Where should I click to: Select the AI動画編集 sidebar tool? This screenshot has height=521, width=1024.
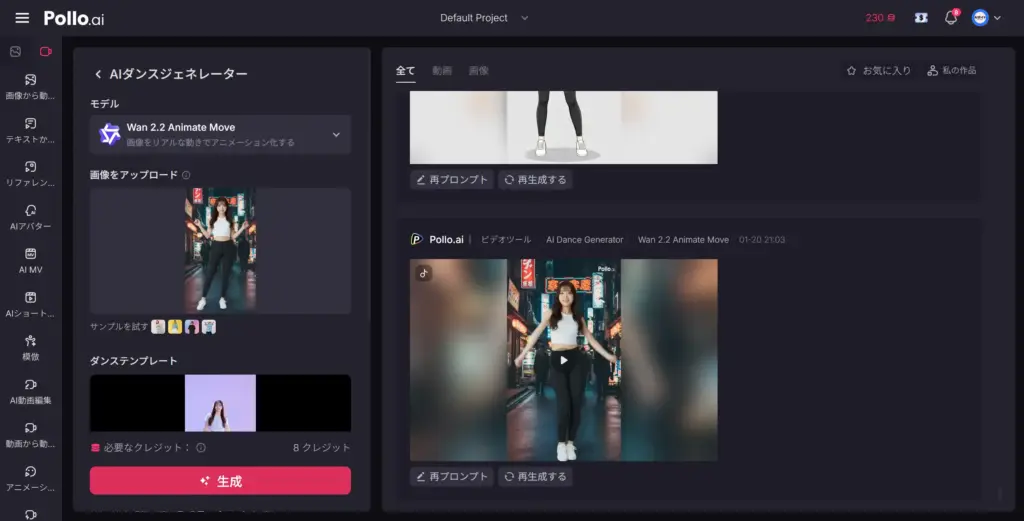tap(30, 390)
